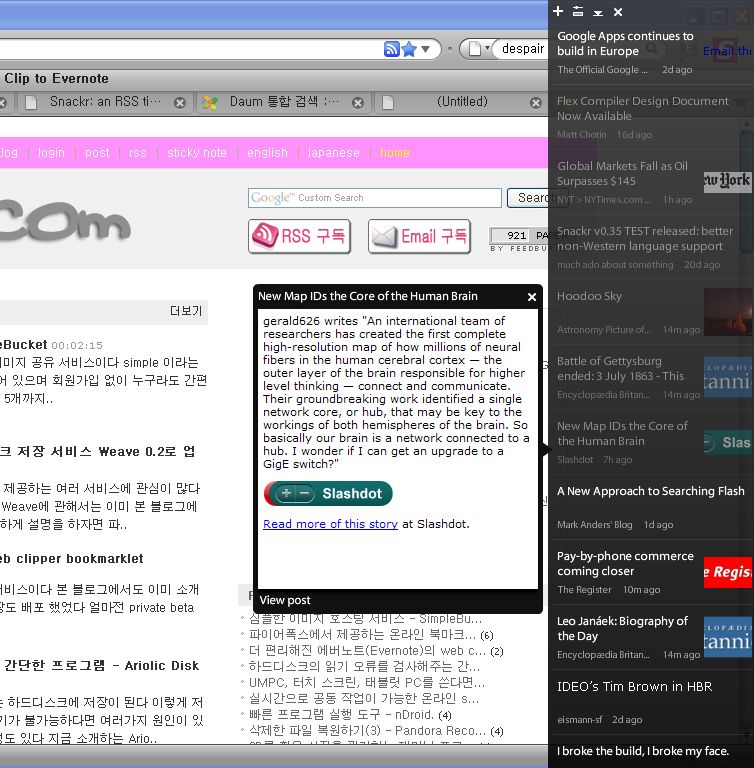Image resolution: width=754 pixels, height=768 pixels.
Task: Select 'english' in the pink navigation bar
Action: tap(267, 153)
